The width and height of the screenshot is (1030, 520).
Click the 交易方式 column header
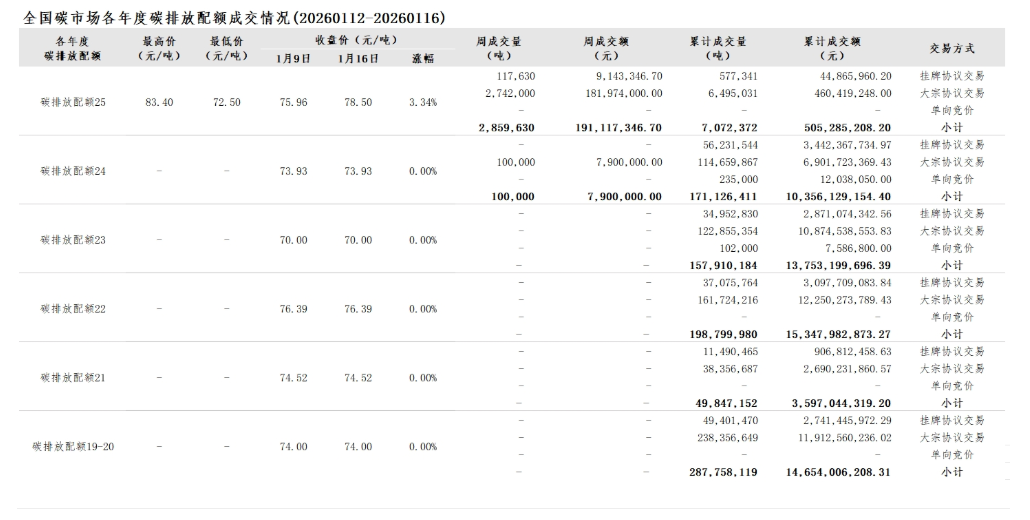click(951, 48)
